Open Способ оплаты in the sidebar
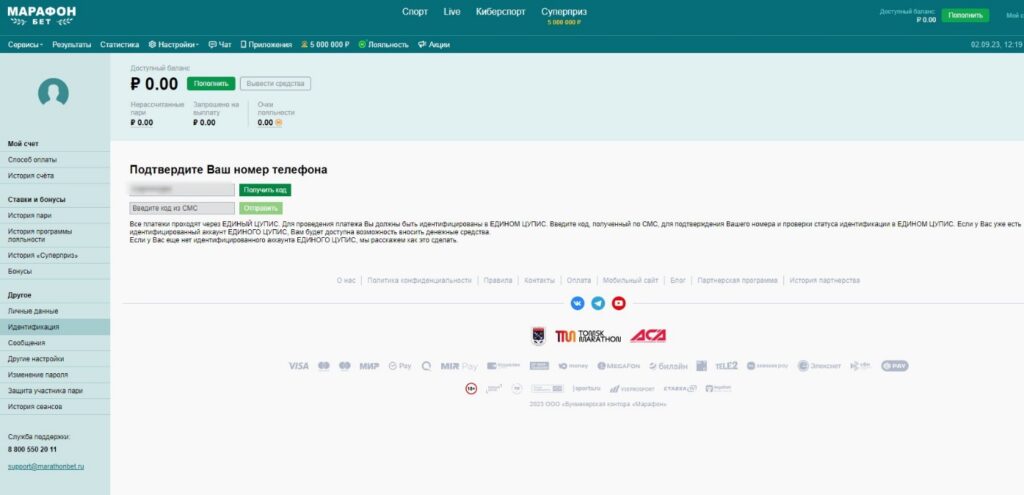Screen dimensions: 1024x495 pos(55,159)
